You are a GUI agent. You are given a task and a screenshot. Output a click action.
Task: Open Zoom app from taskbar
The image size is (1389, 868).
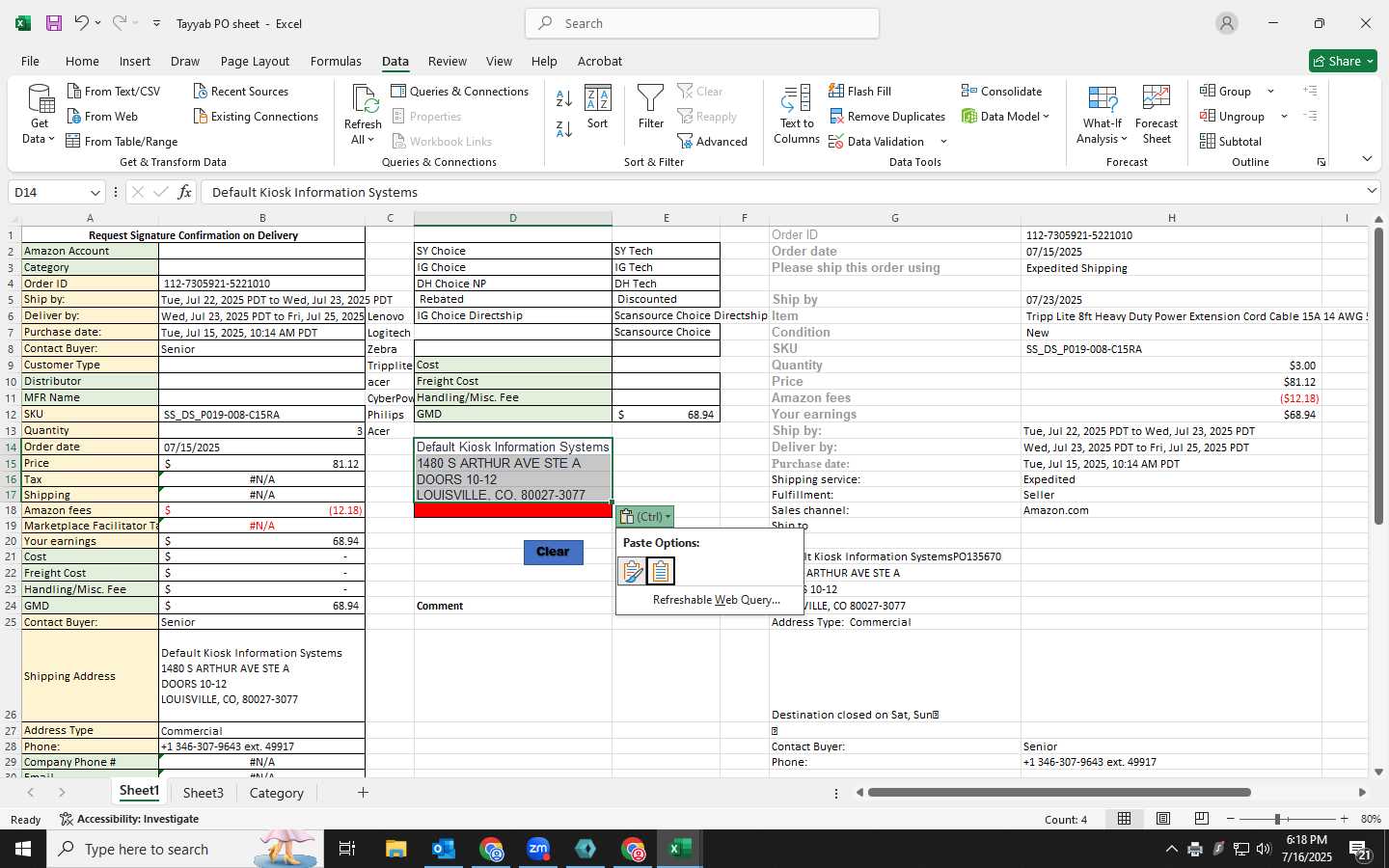pos(538,849)
